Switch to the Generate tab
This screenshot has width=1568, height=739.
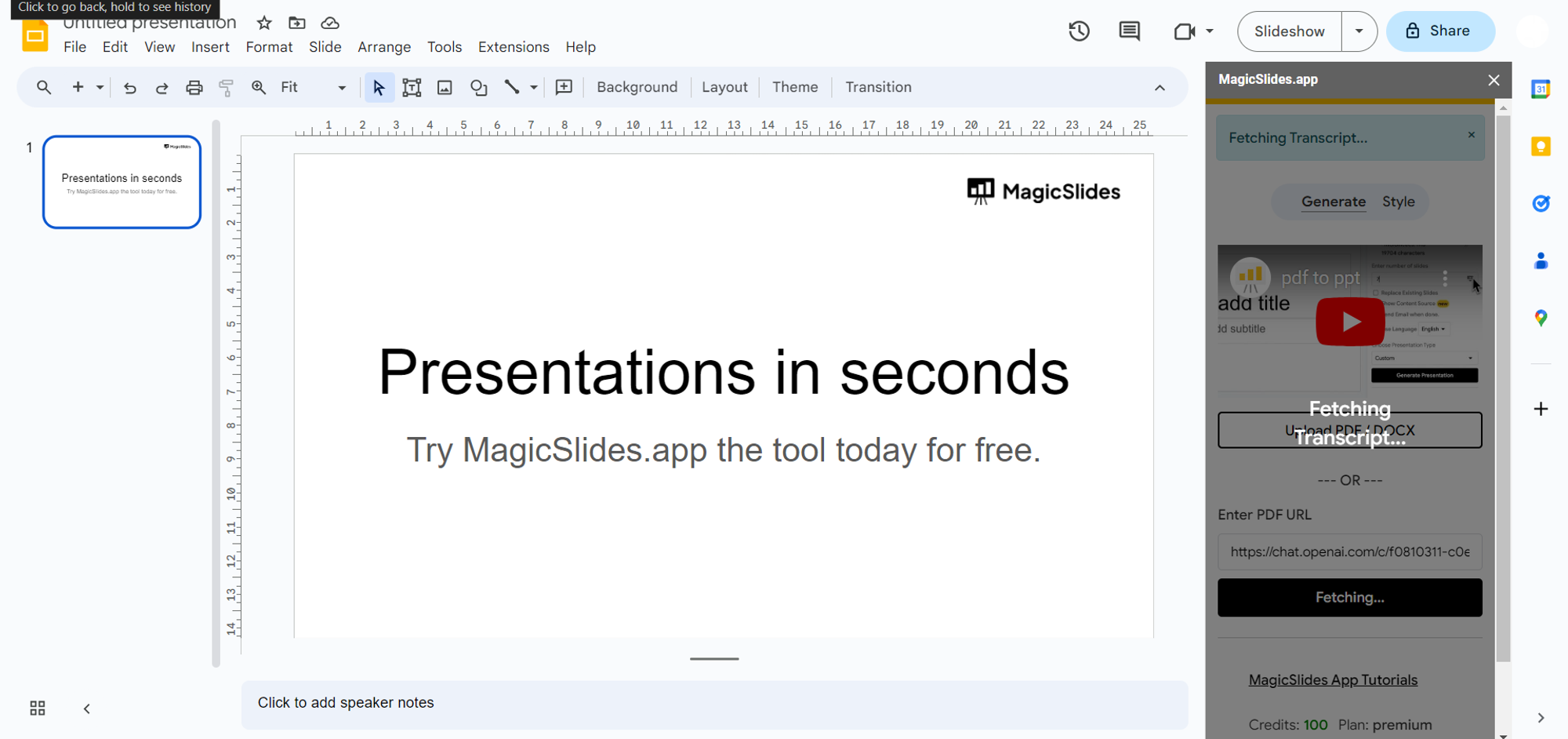[x=1334, y=202]
